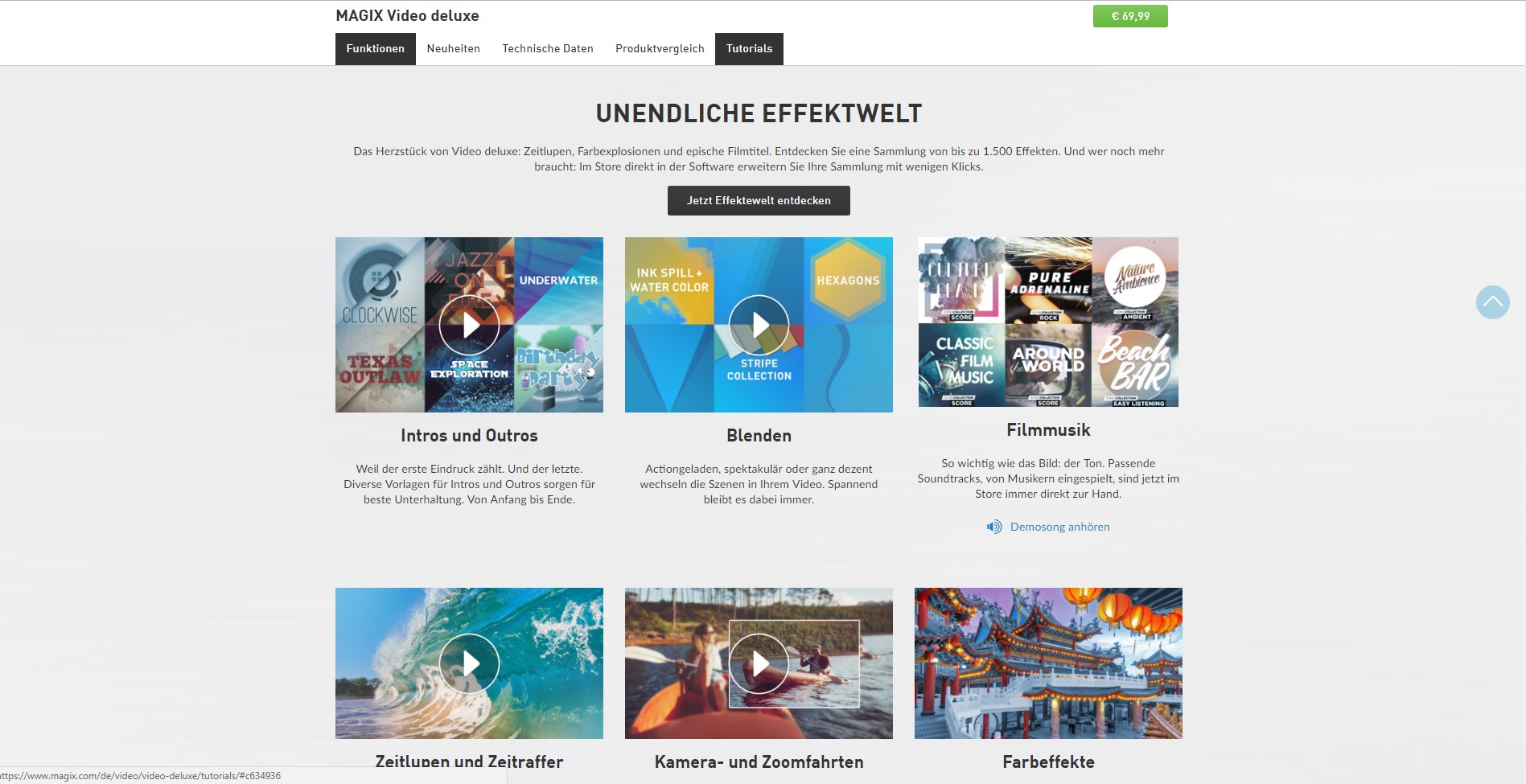This screenshot has width=1526, height=784.
Task: Select the Produktvergleich tab
Action: 660,49
